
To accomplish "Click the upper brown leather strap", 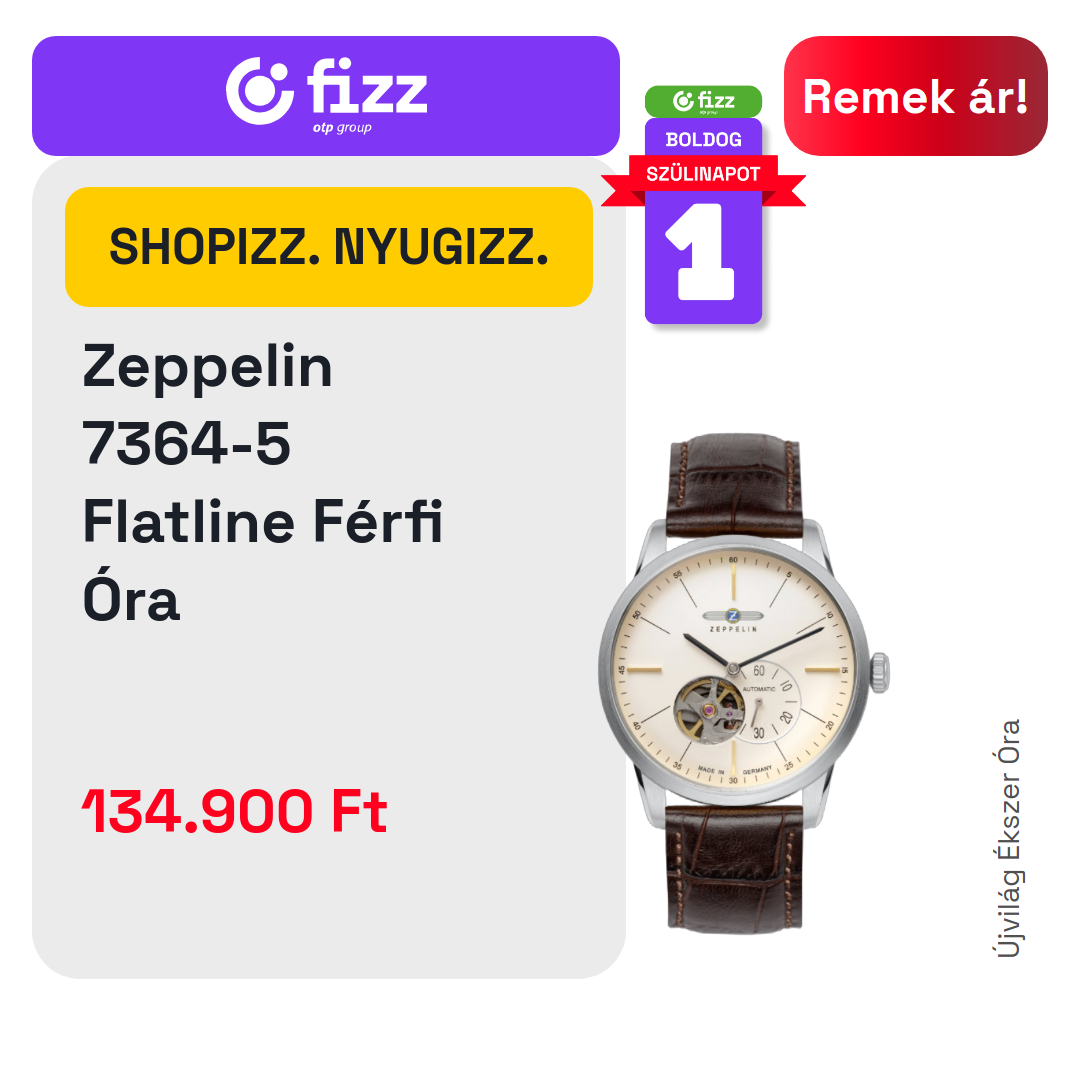I will (x=734, y=485).
